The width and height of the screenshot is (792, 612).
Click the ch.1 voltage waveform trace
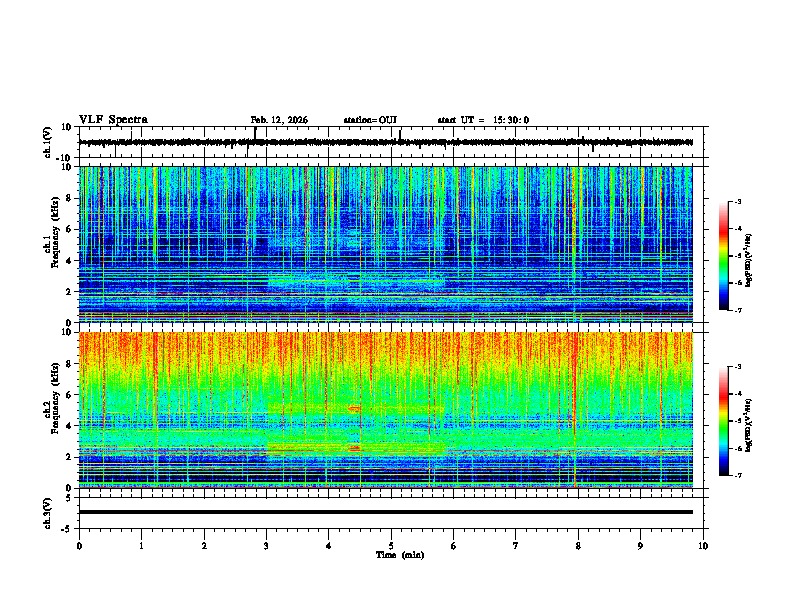385,142
